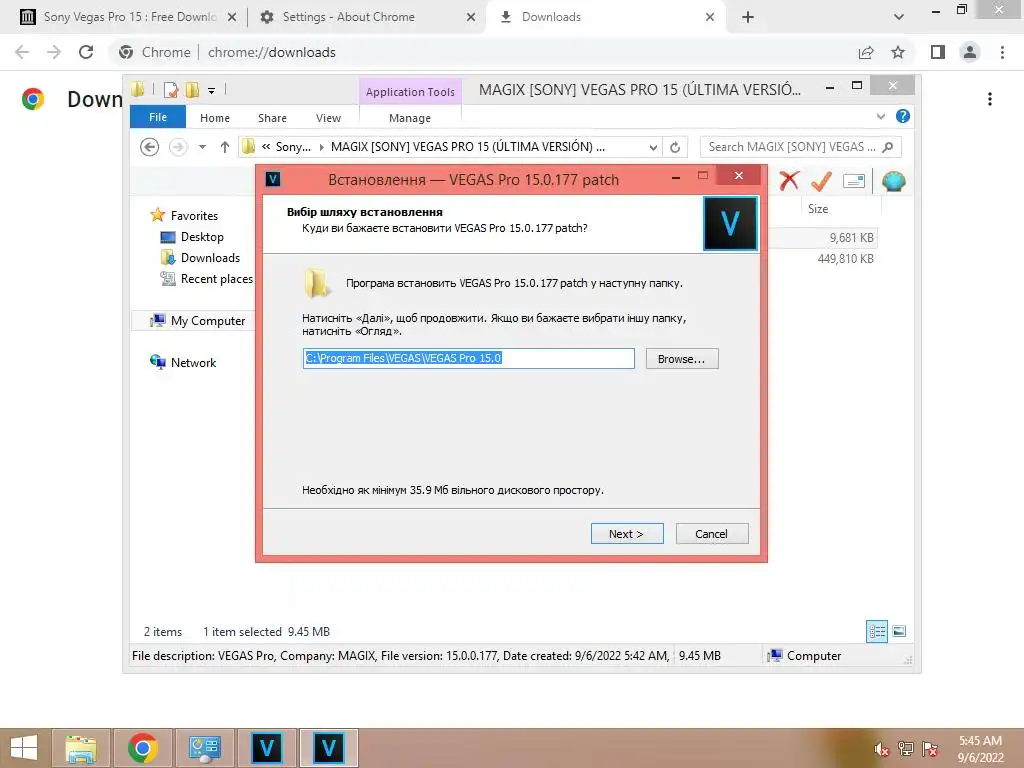This screenshot has width=1024, height=768.
Task: Open Browse to choose install folder
Action: pyautogui.click(x=682, y=359)
